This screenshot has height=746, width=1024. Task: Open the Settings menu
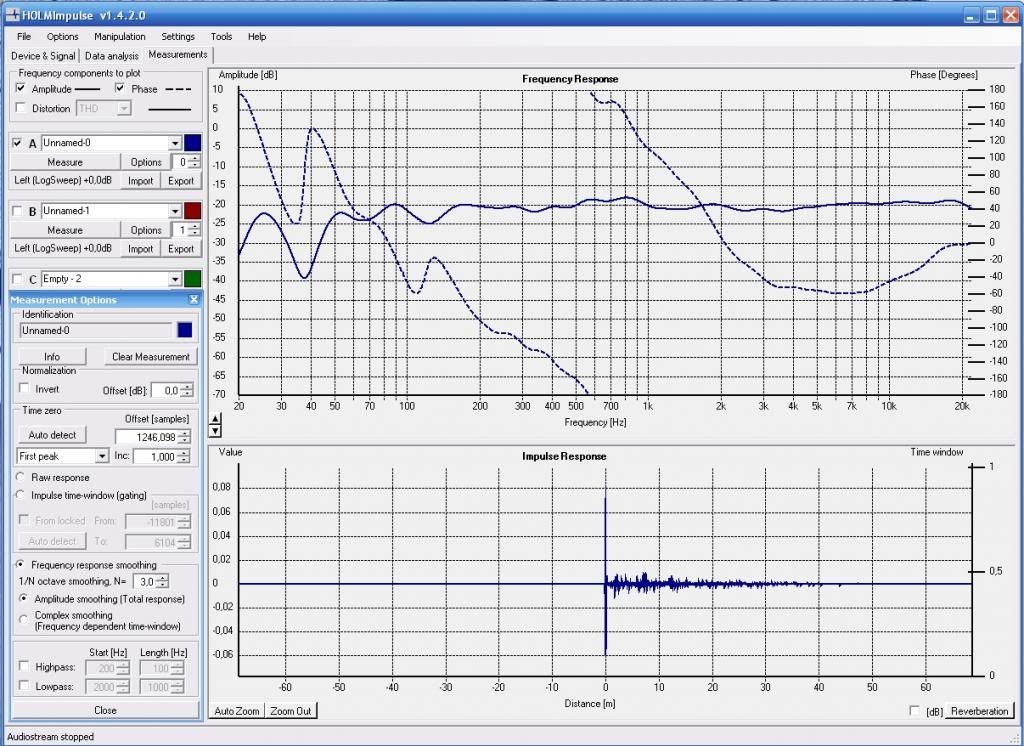pyautogui.click(x=178, y=37)
